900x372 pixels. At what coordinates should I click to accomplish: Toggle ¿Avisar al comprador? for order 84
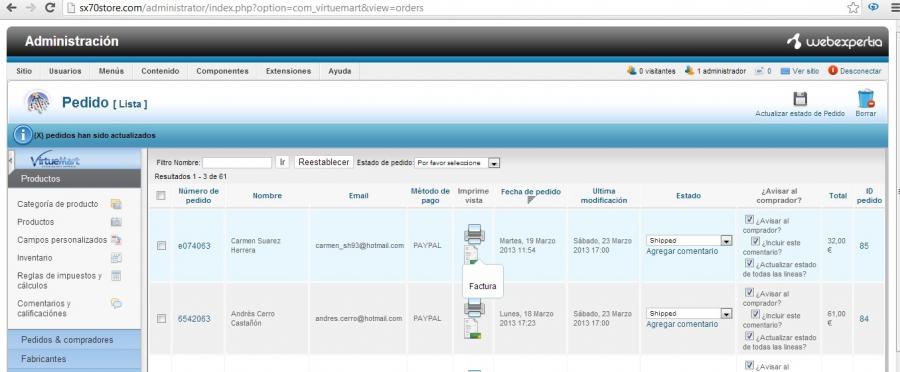(749, 292)
